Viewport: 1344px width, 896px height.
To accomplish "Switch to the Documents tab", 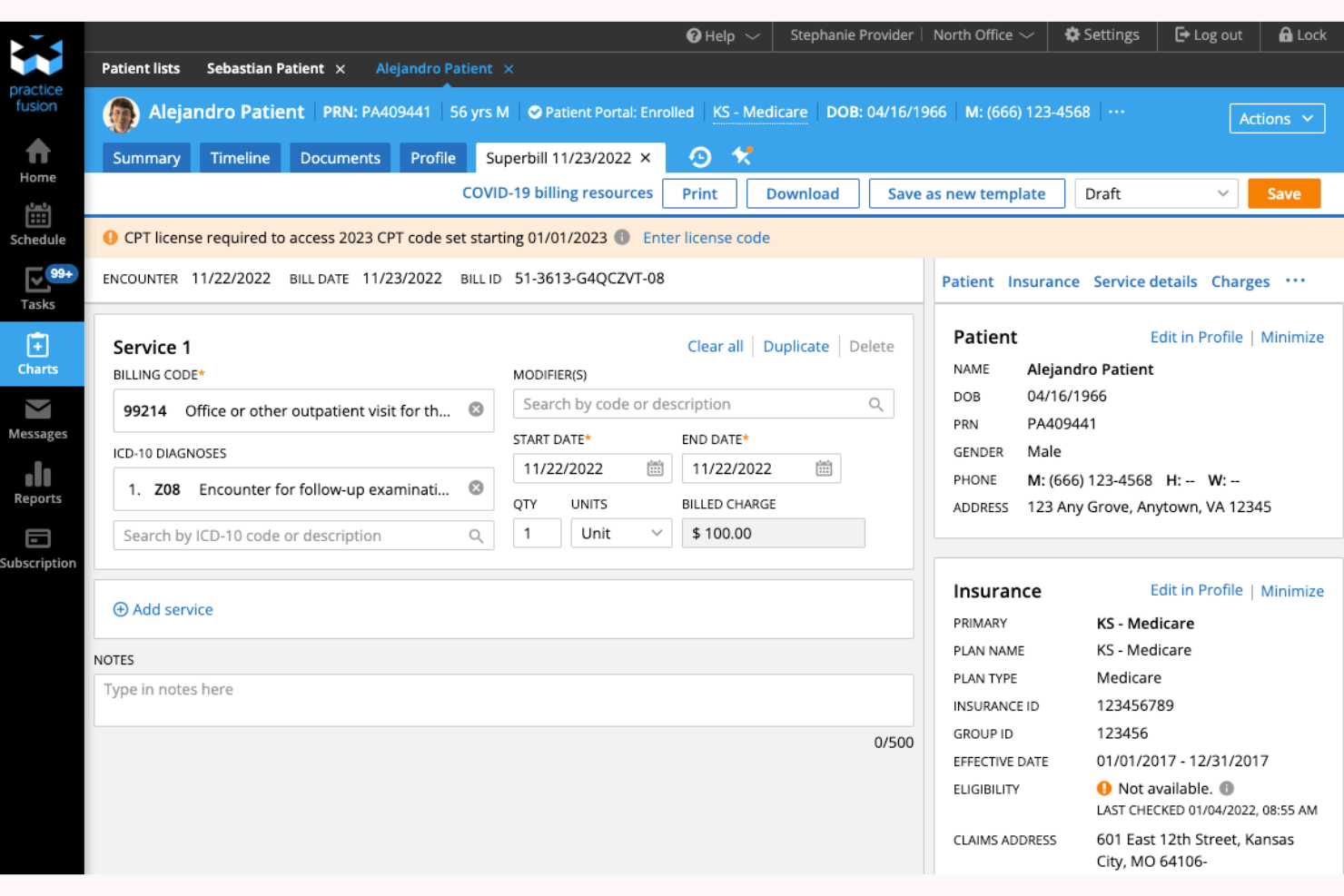I will 341,158.
